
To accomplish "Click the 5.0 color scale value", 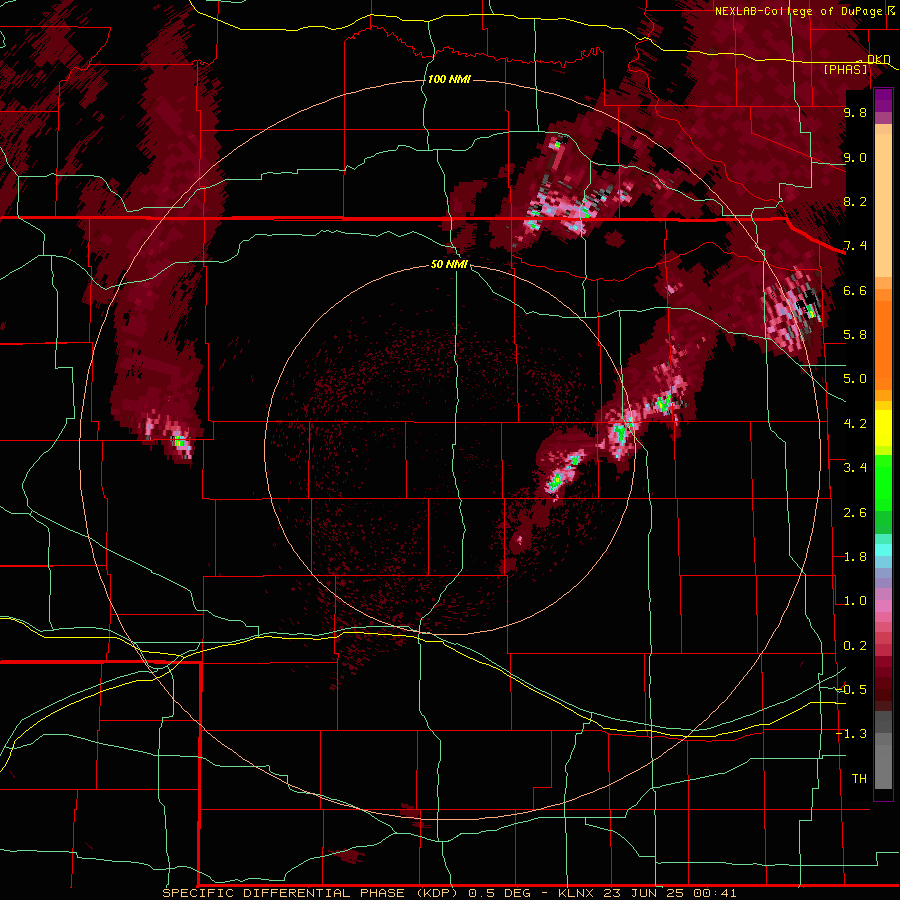I will 855,379.
